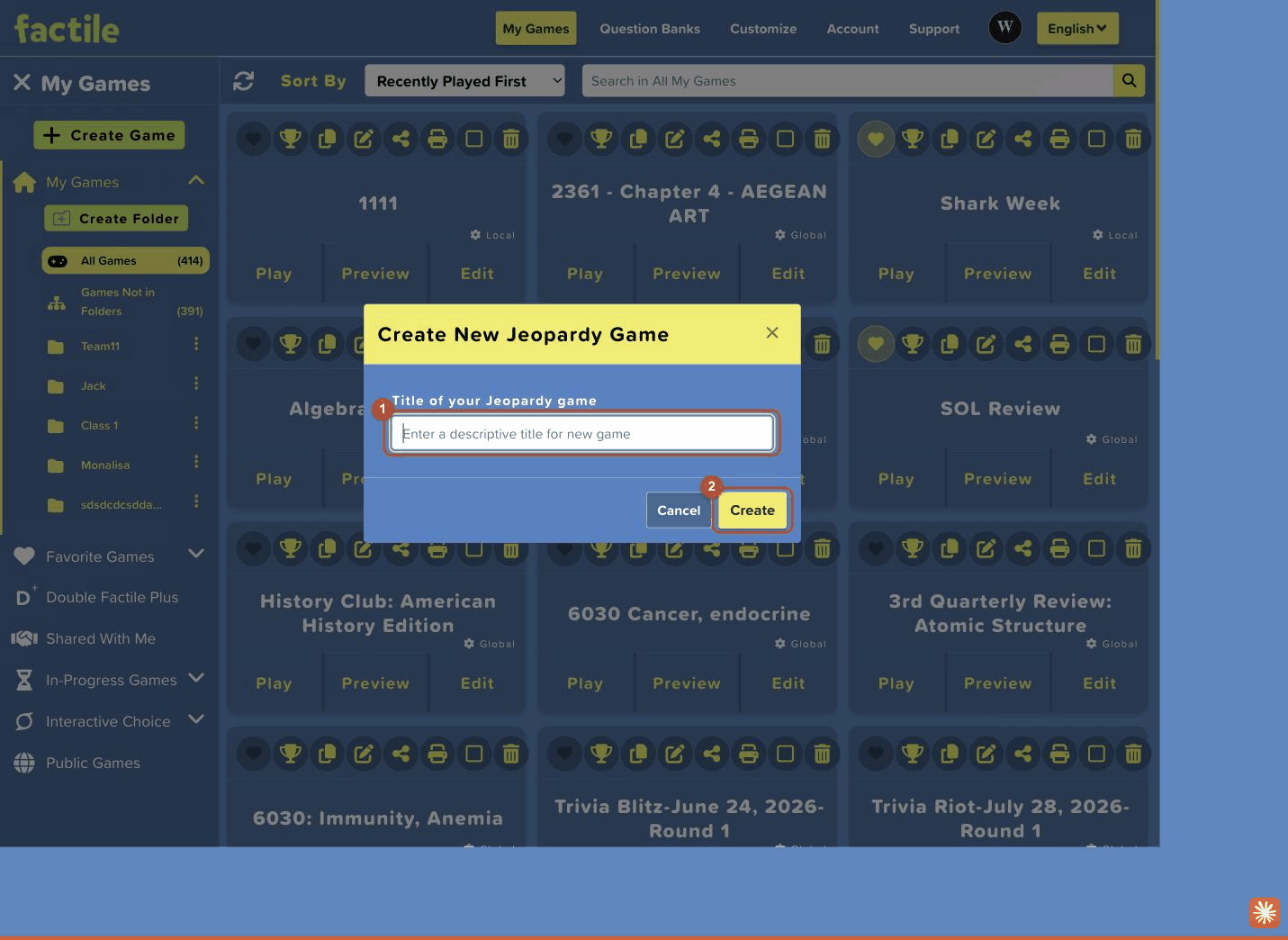The width and height of the screenshot is (1288, 940).
Task: Expand the Favorite Games section
Action: click(196, 555)
